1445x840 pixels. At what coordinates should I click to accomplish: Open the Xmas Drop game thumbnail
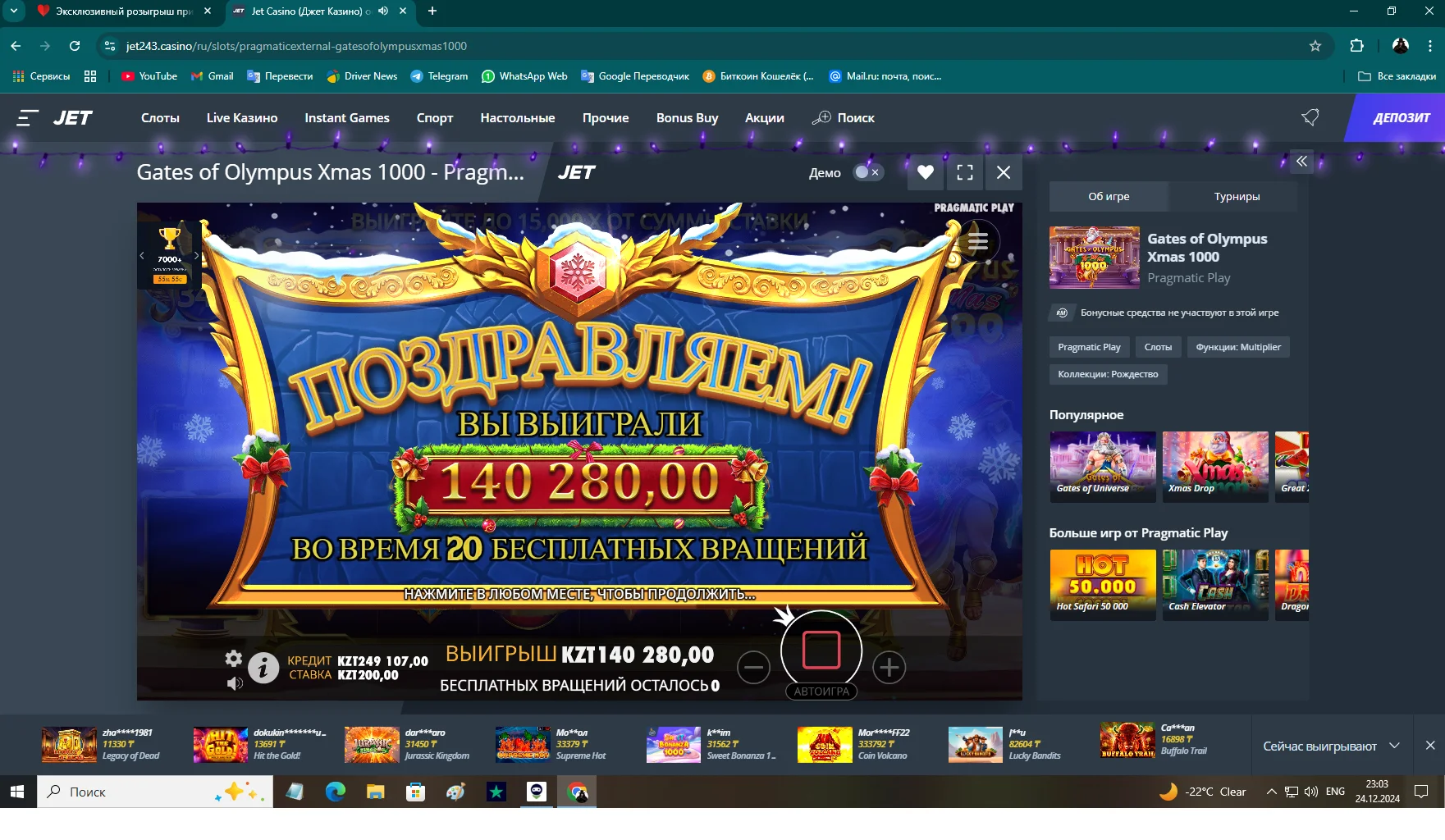(1215, 466)
